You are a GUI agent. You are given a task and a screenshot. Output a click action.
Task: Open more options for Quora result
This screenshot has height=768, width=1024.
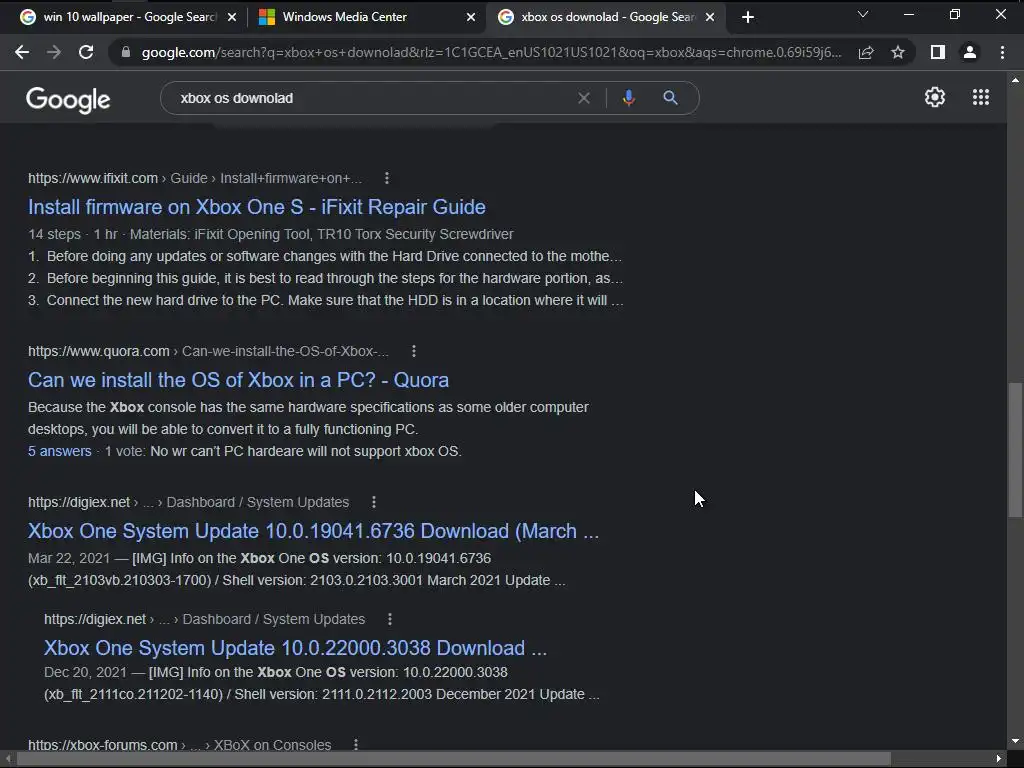tap(413, 351)
